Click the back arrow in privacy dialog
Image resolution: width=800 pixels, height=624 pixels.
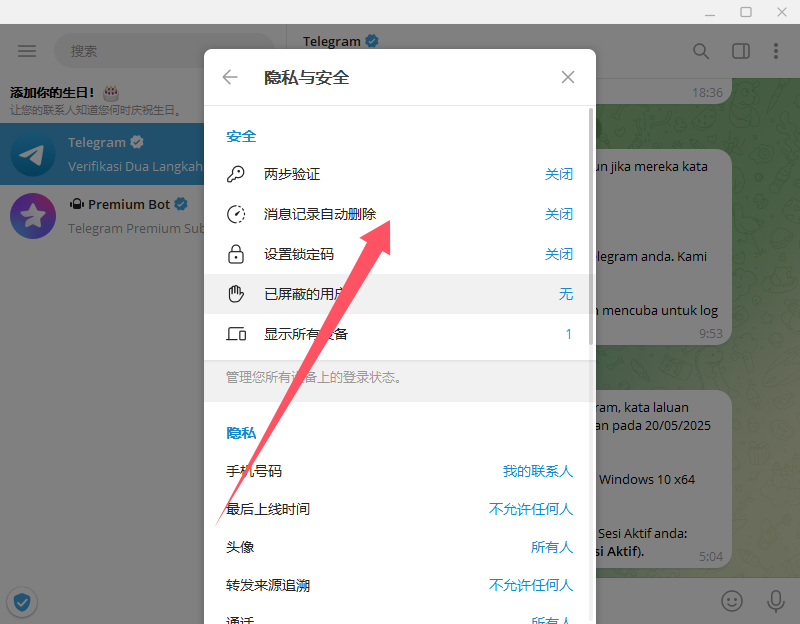point(230,77)
